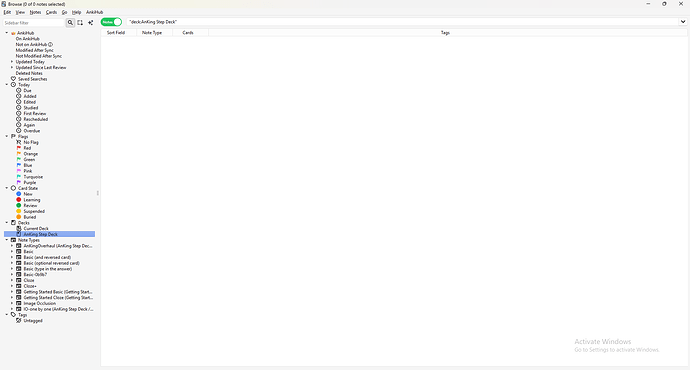
Task: Collapse the Flags section arrow
Action: tap(7, 136)
